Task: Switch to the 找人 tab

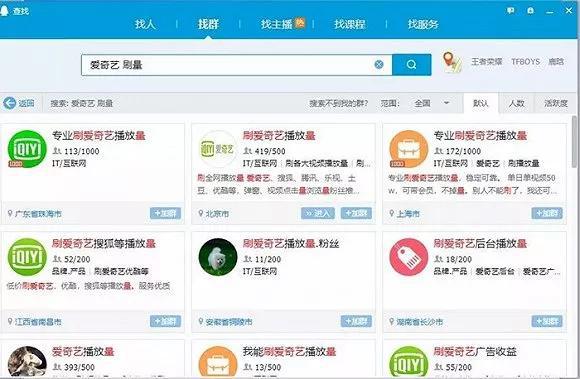Action: (145, 24)
